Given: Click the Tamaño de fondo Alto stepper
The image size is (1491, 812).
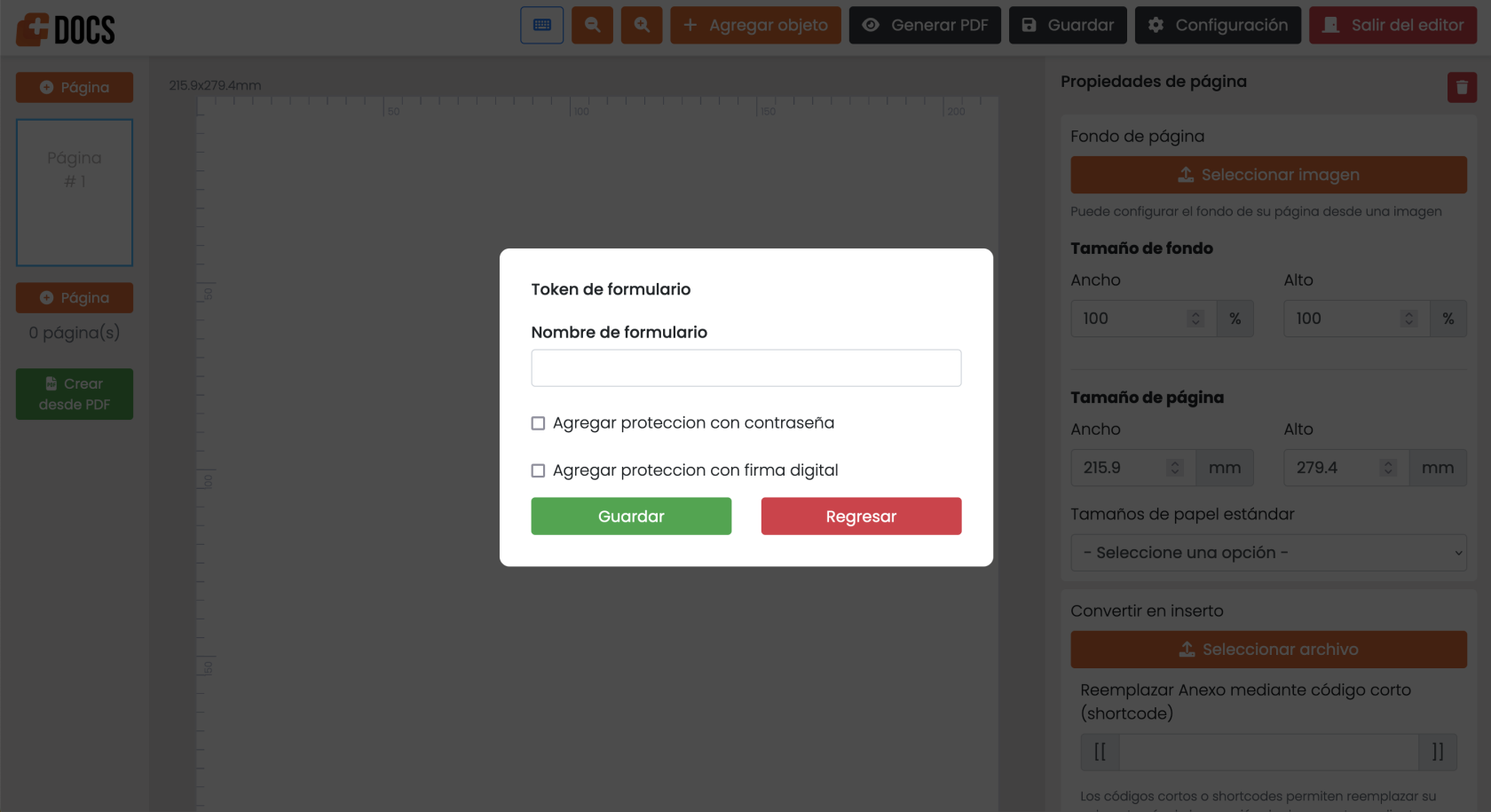Looking at the screenshot, I should (x=1408, y=319).
